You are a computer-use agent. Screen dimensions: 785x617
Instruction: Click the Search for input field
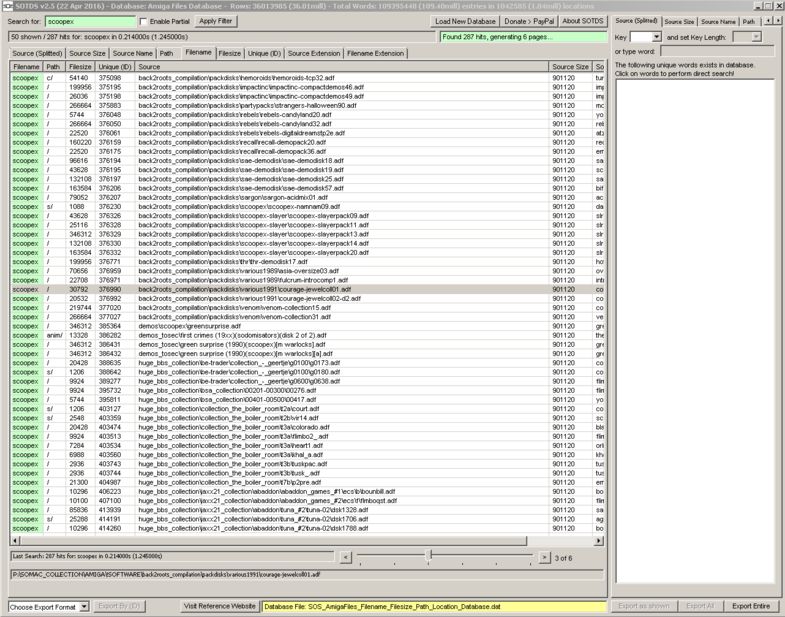coord(89,21)
